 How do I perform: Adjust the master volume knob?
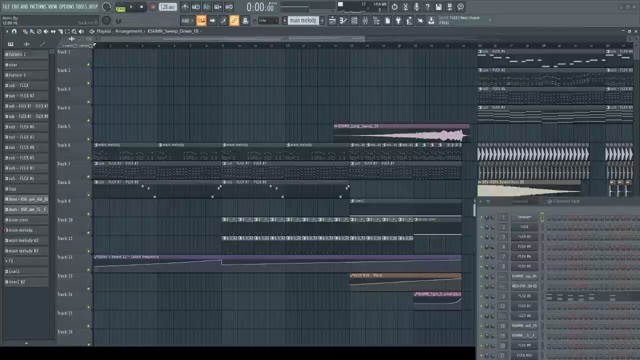click(x=106, y=7)
